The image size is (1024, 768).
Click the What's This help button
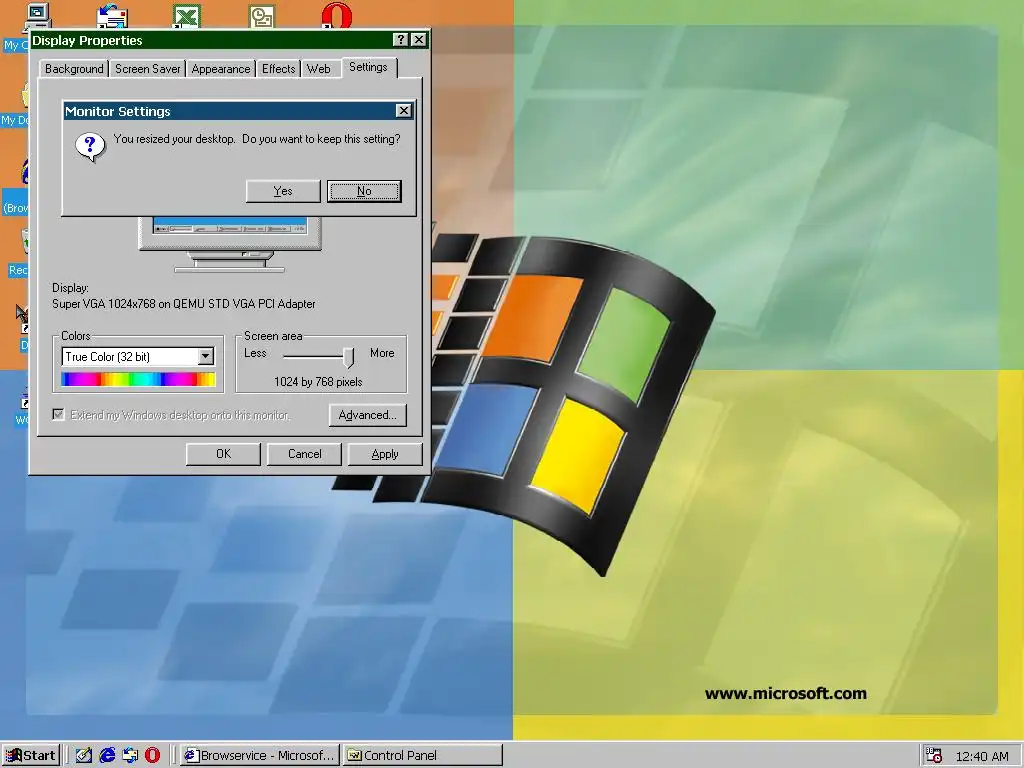coord(400,40)
